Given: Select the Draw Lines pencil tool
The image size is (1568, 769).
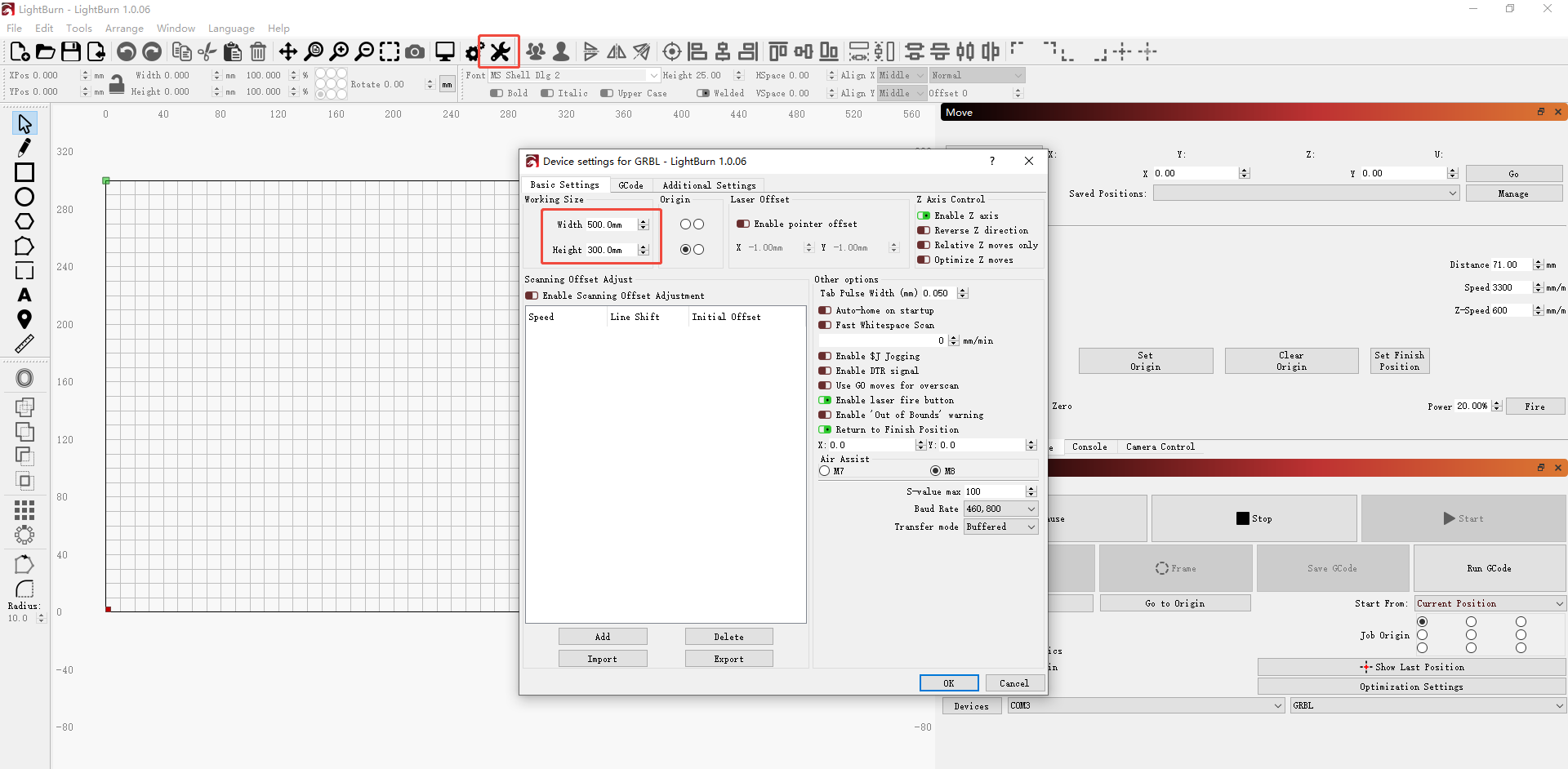Looking at the screenshot, I should 24,148.
